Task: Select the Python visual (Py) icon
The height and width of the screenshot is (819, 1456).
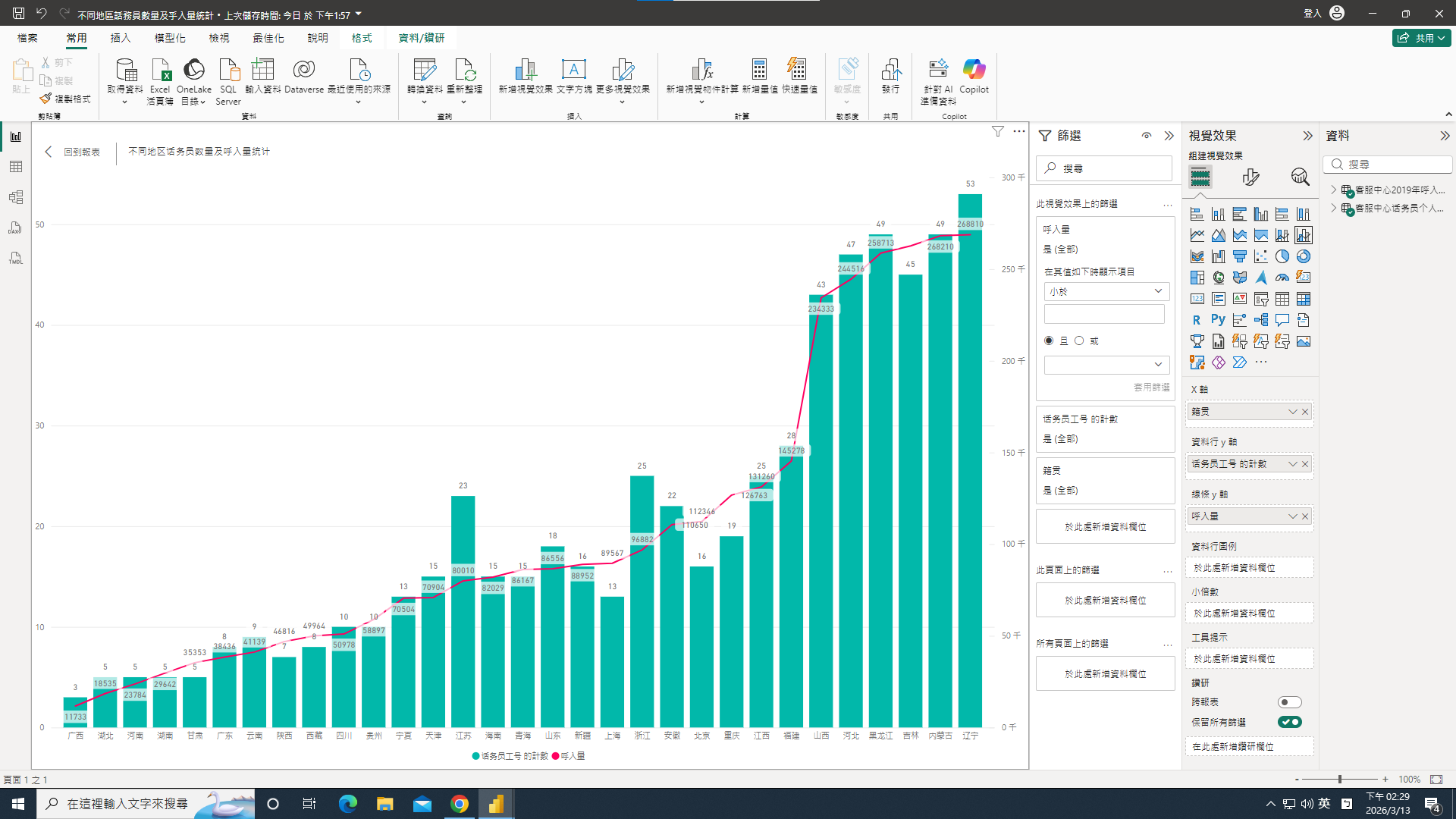Action: coord(1218,320)
